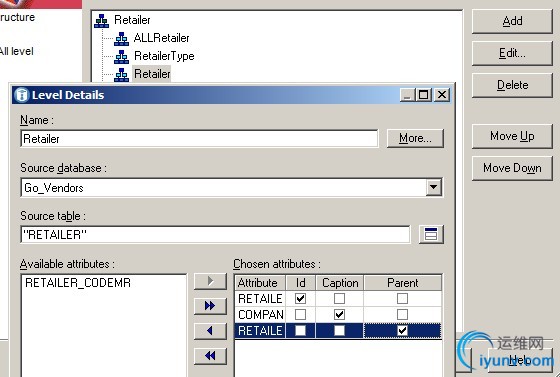
Task: Check Parent for COMPAN attribute
Action: point(402,315)
